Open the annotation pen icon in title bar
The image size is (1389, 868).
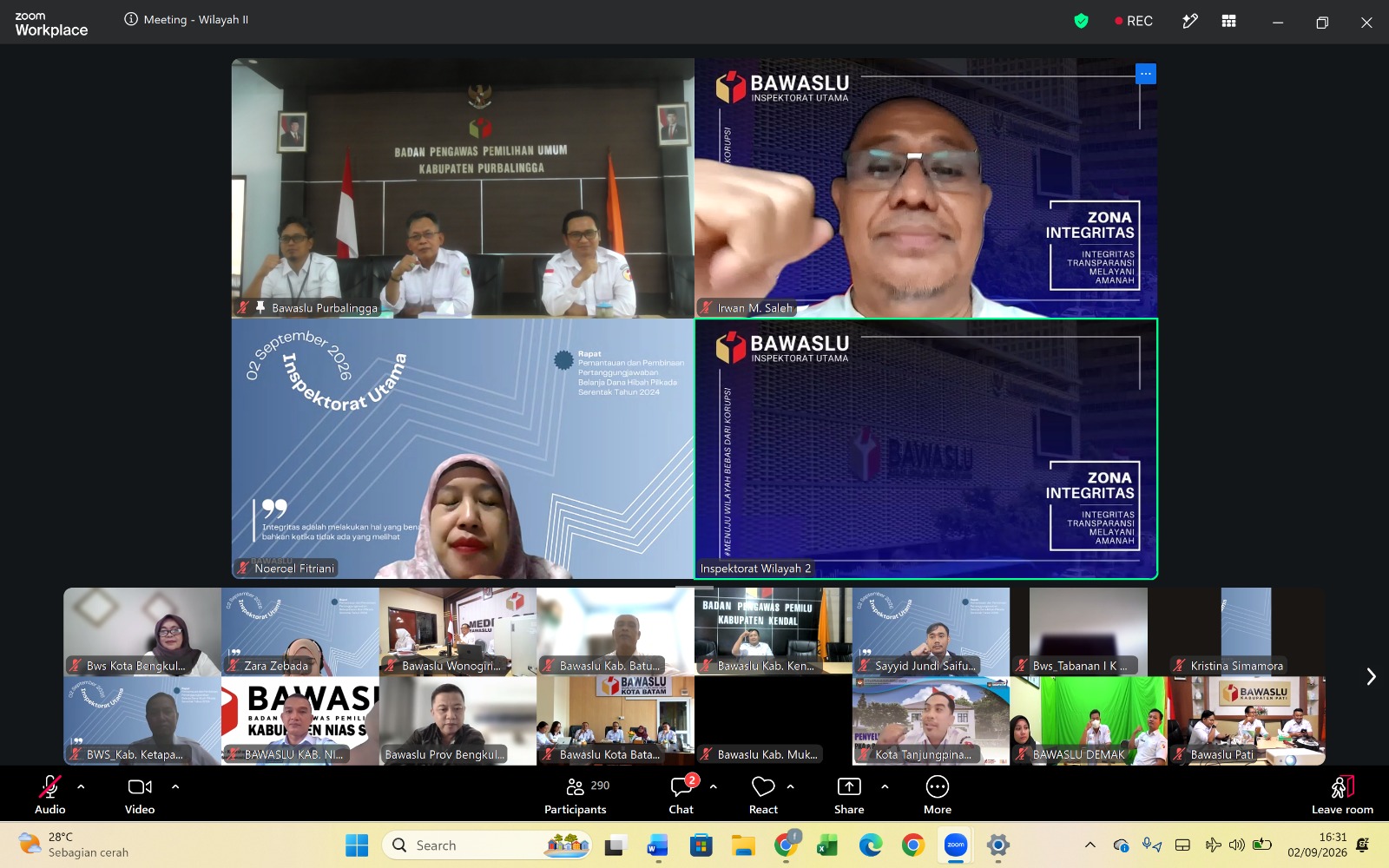[1190, 21]
